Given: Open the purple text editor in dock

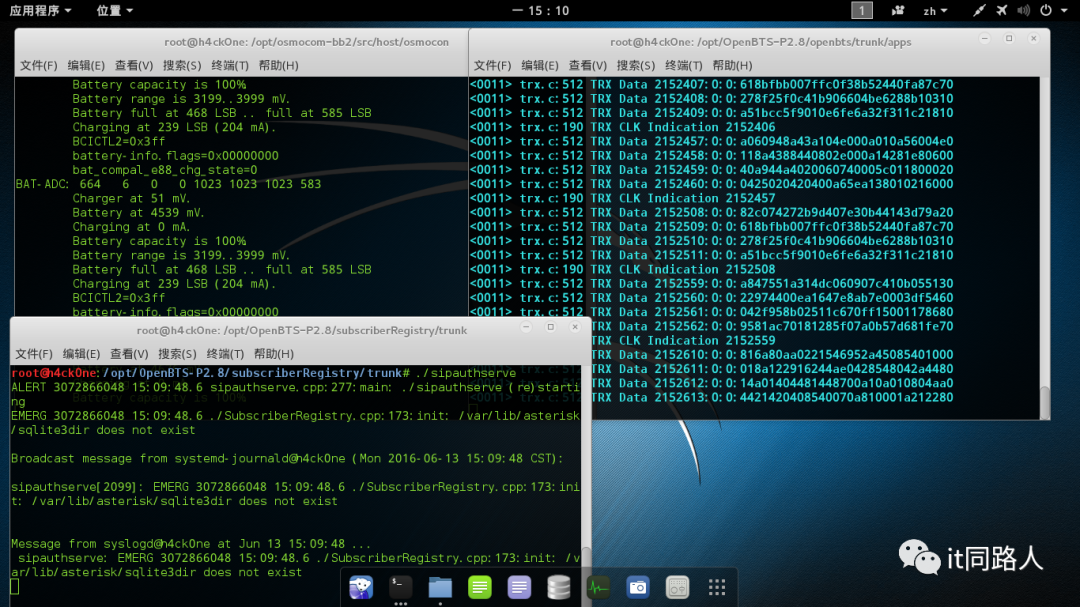Looking at the screenshot, I should 519,587.
